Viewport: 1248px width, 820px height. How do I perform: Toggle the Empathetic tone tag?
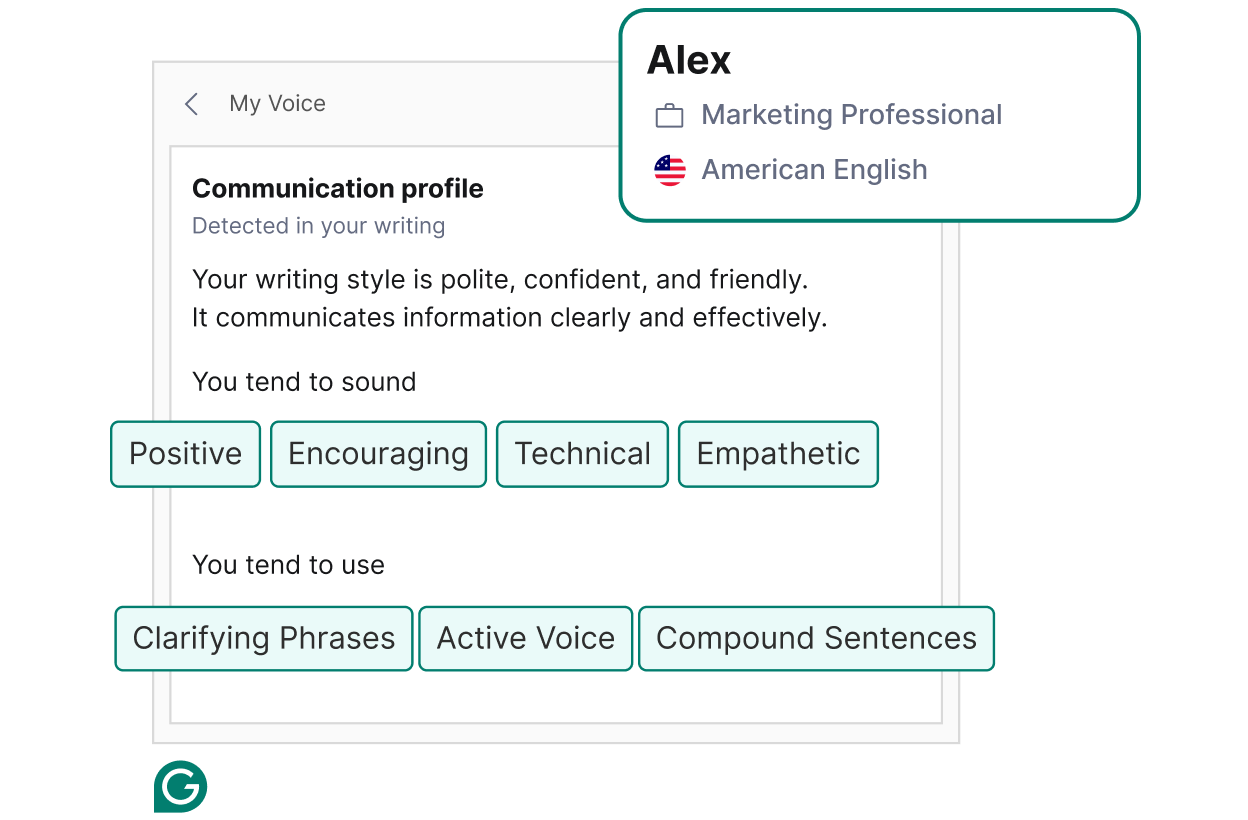(778, 453)
